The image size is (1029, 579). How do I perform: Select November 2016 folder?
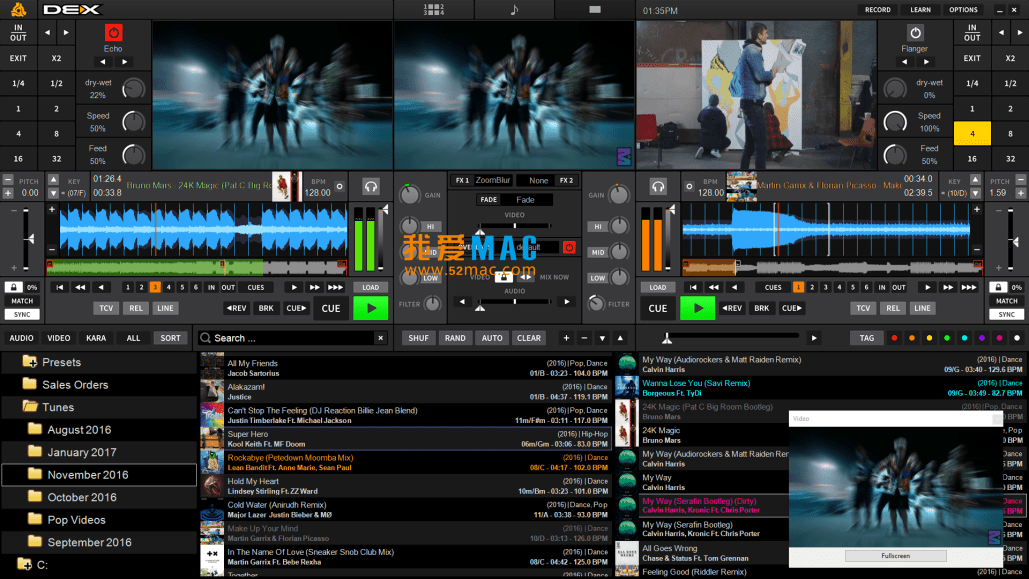click(x=99, y=475)
